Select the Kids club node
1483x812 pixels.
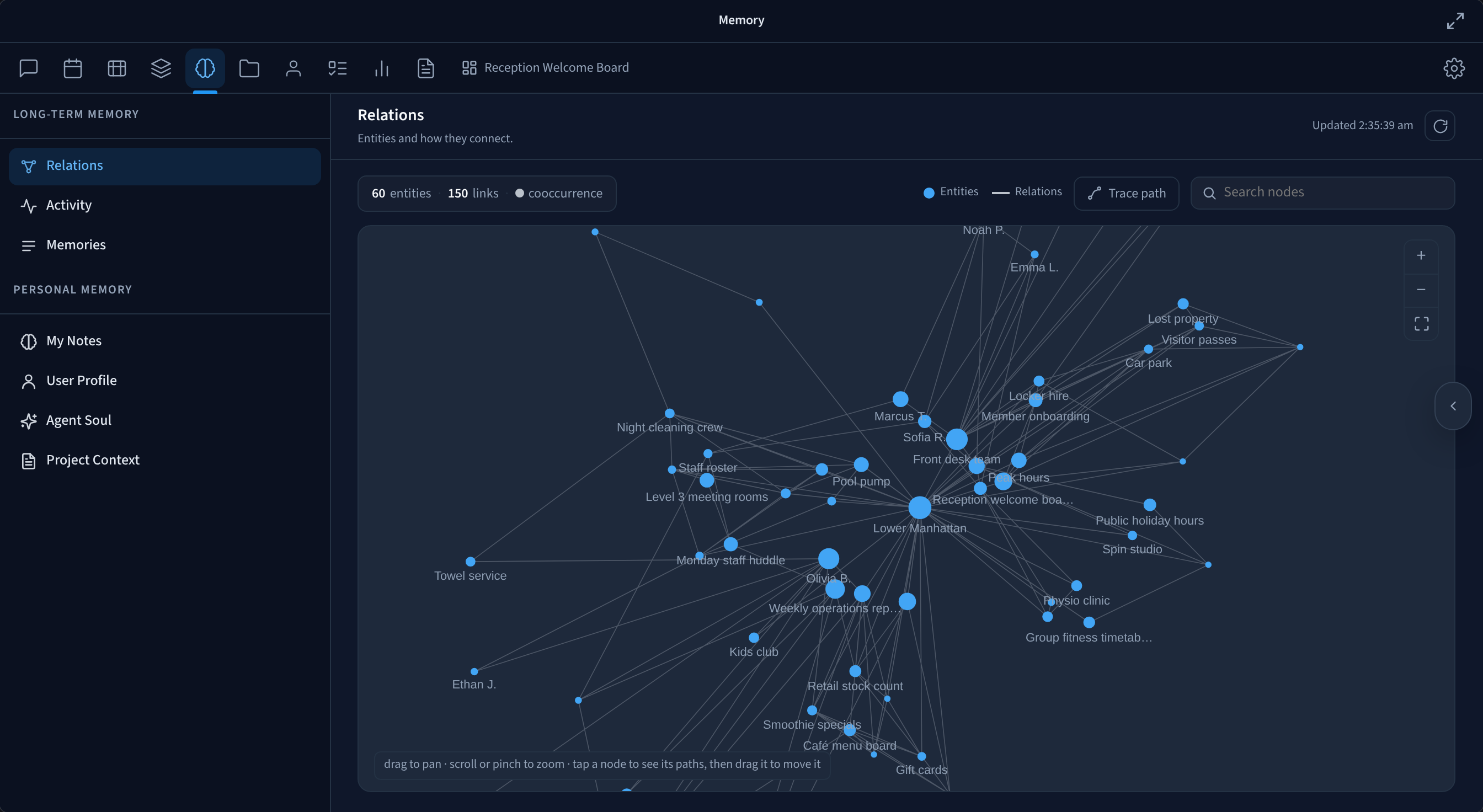754,637
